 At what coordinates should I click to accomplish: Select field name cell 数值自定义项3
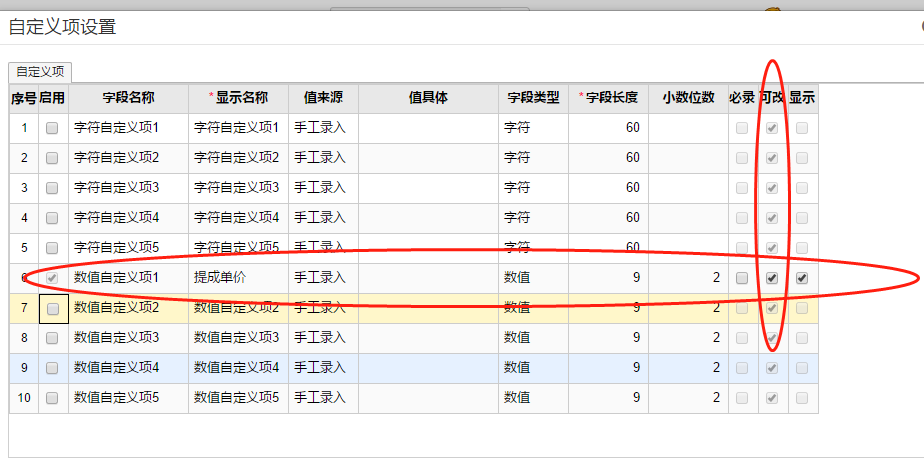[x=128, y=338]
